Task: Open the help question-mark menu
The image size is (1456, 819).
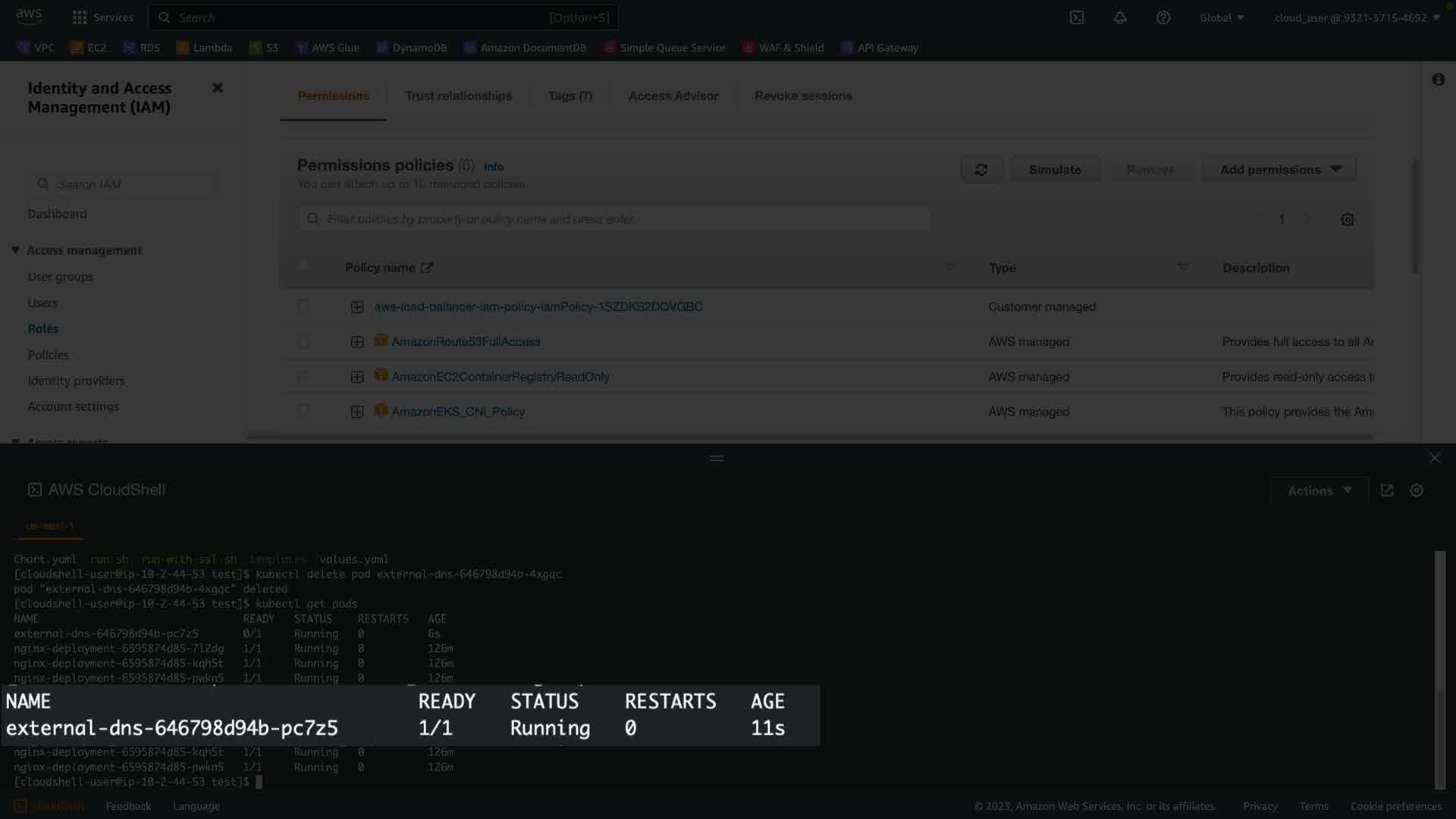Action: (x=1163, y=17)
